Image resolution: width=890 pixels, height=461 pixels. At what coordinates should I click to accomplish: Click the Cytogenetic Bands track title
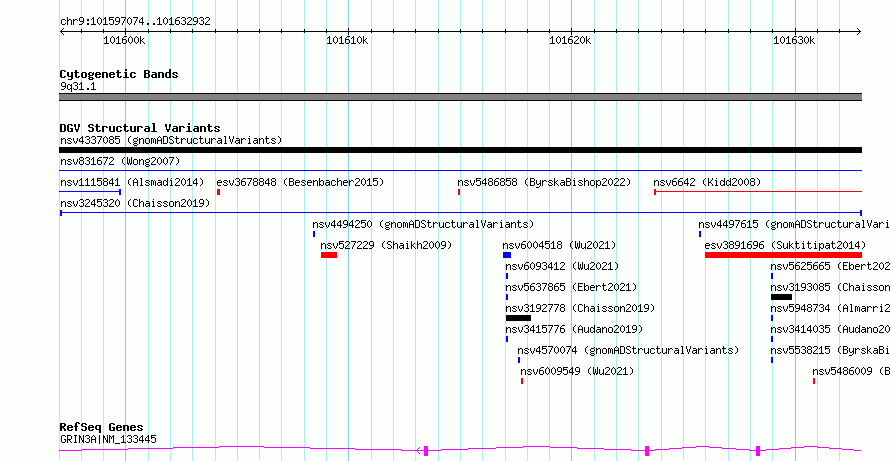tap(119, 74)
